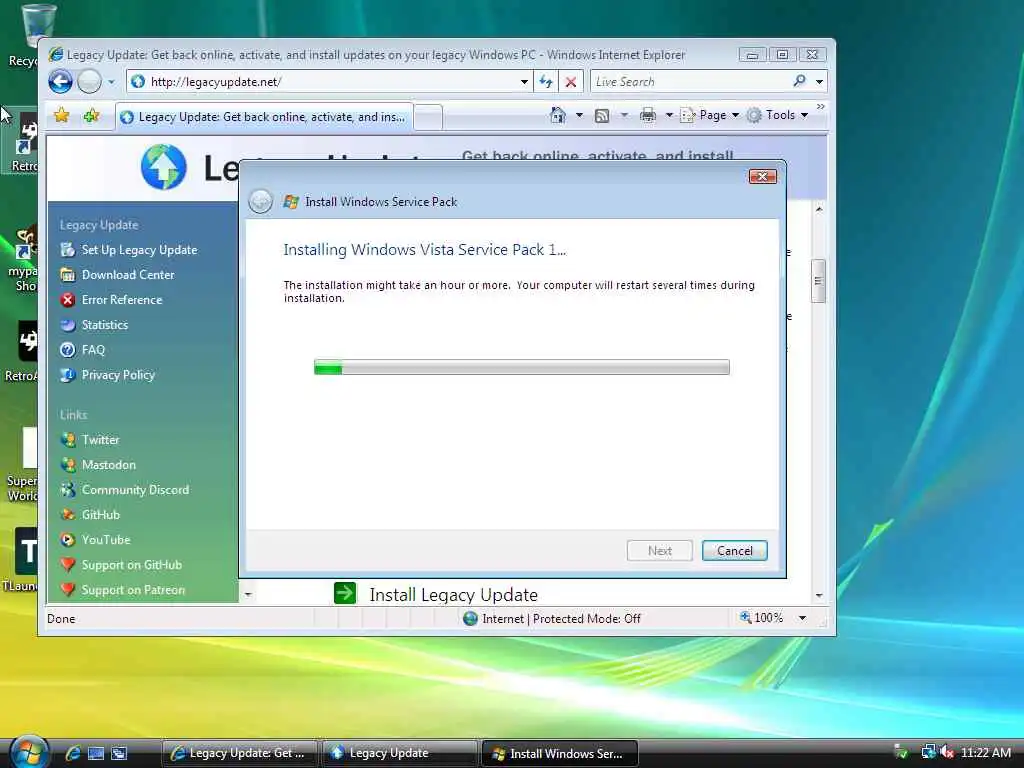Open the Privacy Policy link
Screen dimensions: 1024x768
pyautogui.click(x=118, y=375)
